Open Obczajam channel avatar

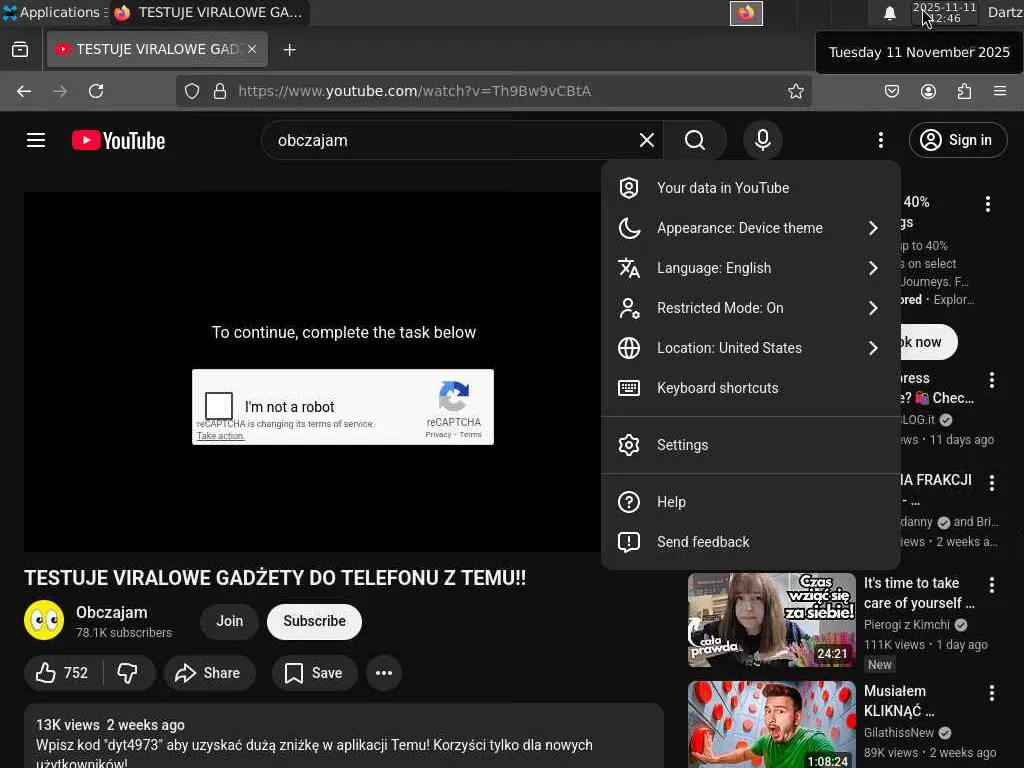click(x=44, y=620)
